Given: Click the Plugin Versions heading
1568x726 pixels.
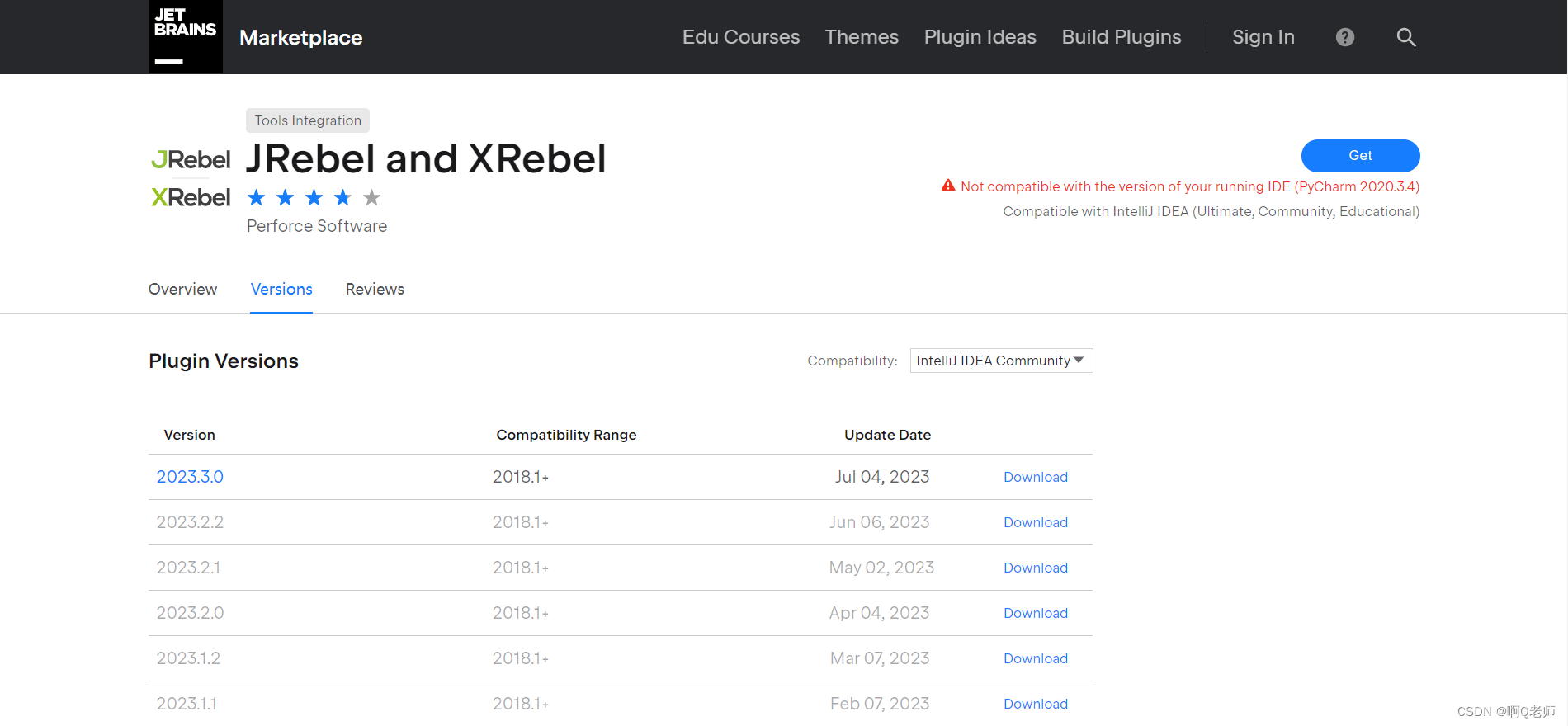Looking at the screenshot, I should point(224,361).
